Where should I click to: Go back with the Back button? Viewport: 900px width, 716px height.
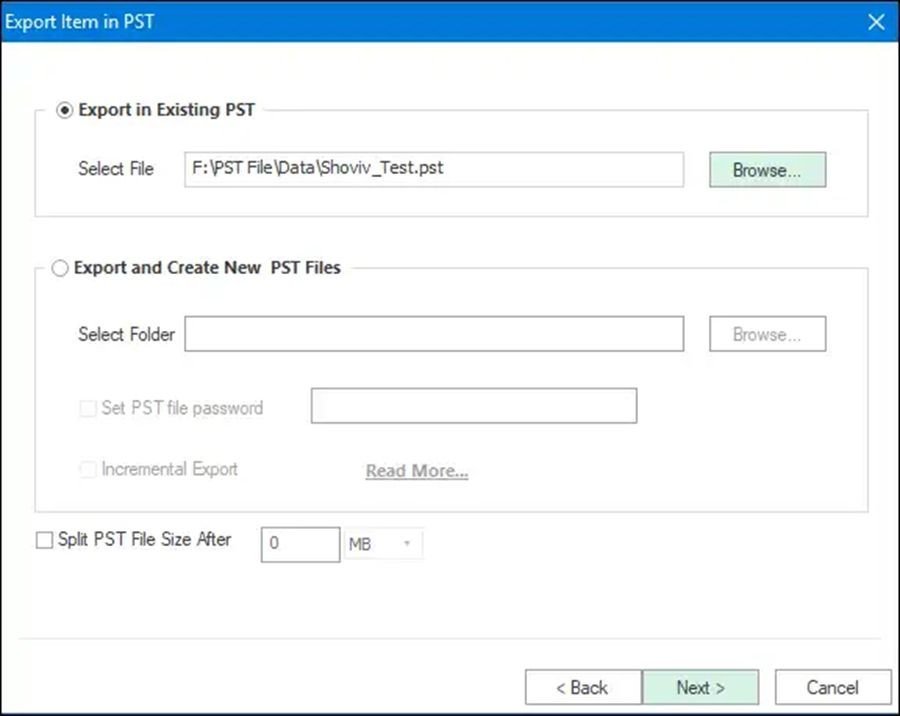583,687
